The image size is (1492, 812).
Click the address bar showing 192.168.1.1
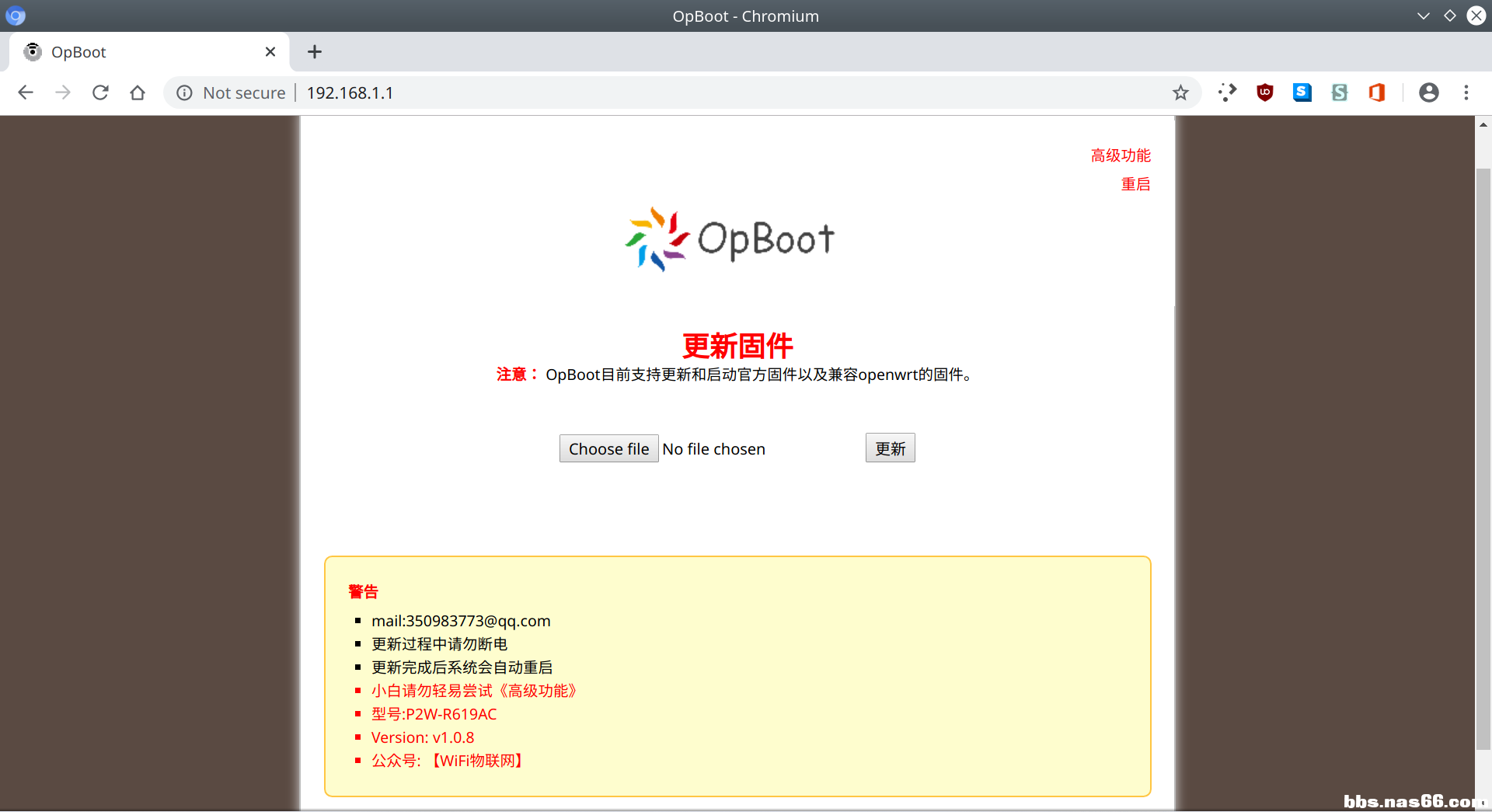point(699,92)
